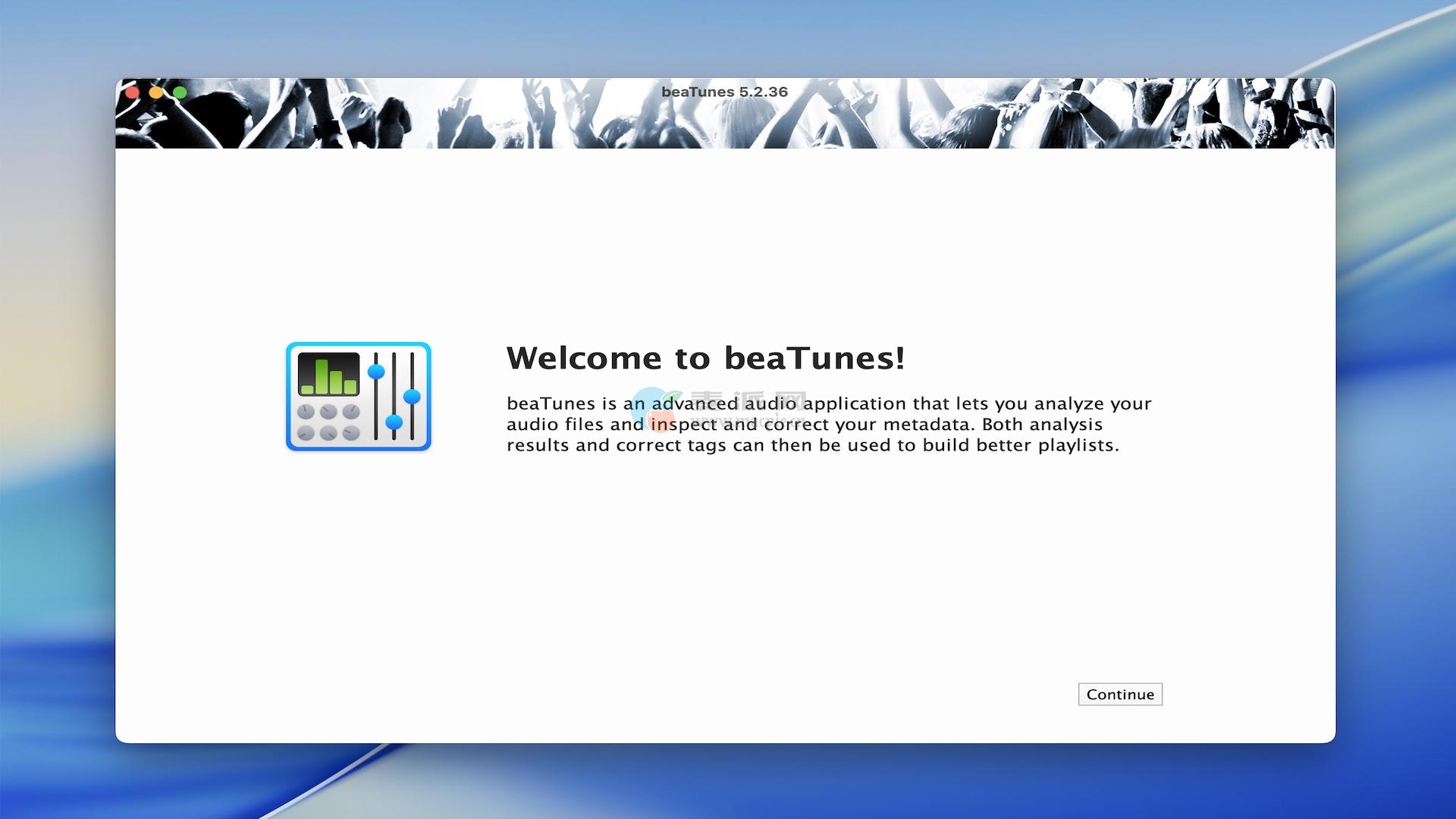Click the top-right gray dial in logo
1456x819 pixels.
click(x=351, y=412)
